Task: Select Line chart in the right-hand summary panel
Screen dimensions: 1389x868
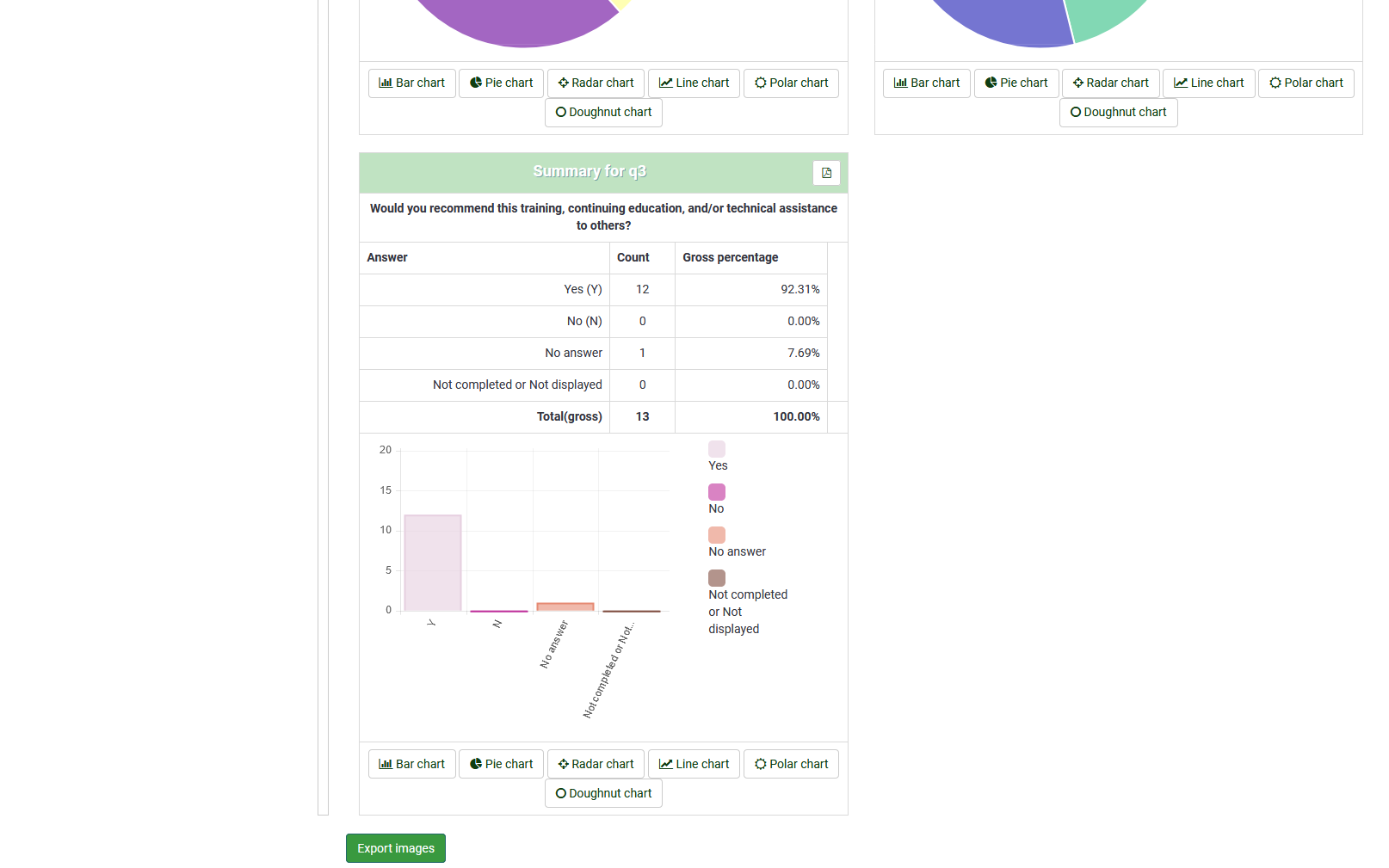Action: coord(1208,83)
